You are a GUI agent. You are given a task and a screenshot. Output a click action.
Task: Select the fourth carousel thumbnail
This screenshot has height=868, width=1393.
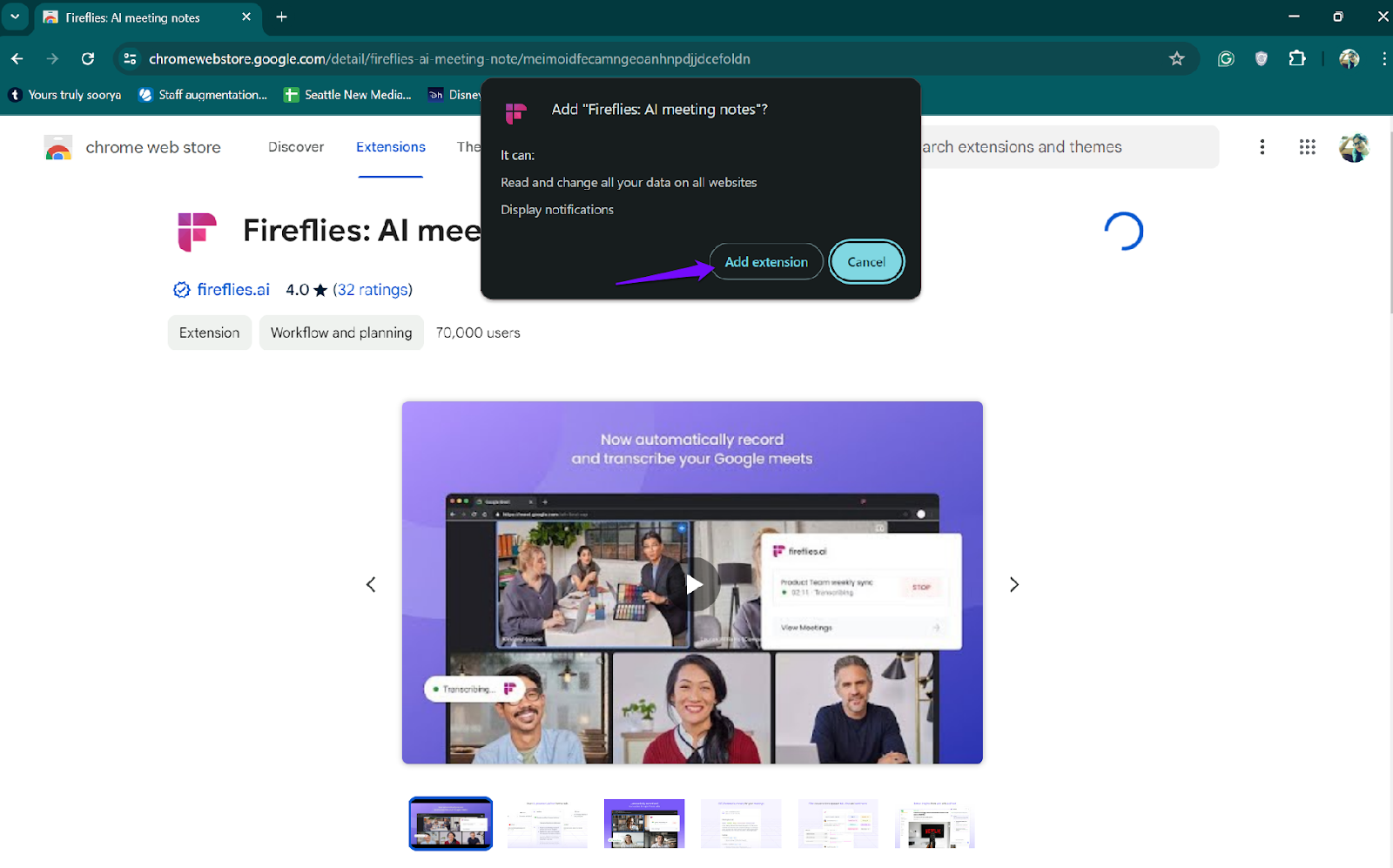pos(741,824)
